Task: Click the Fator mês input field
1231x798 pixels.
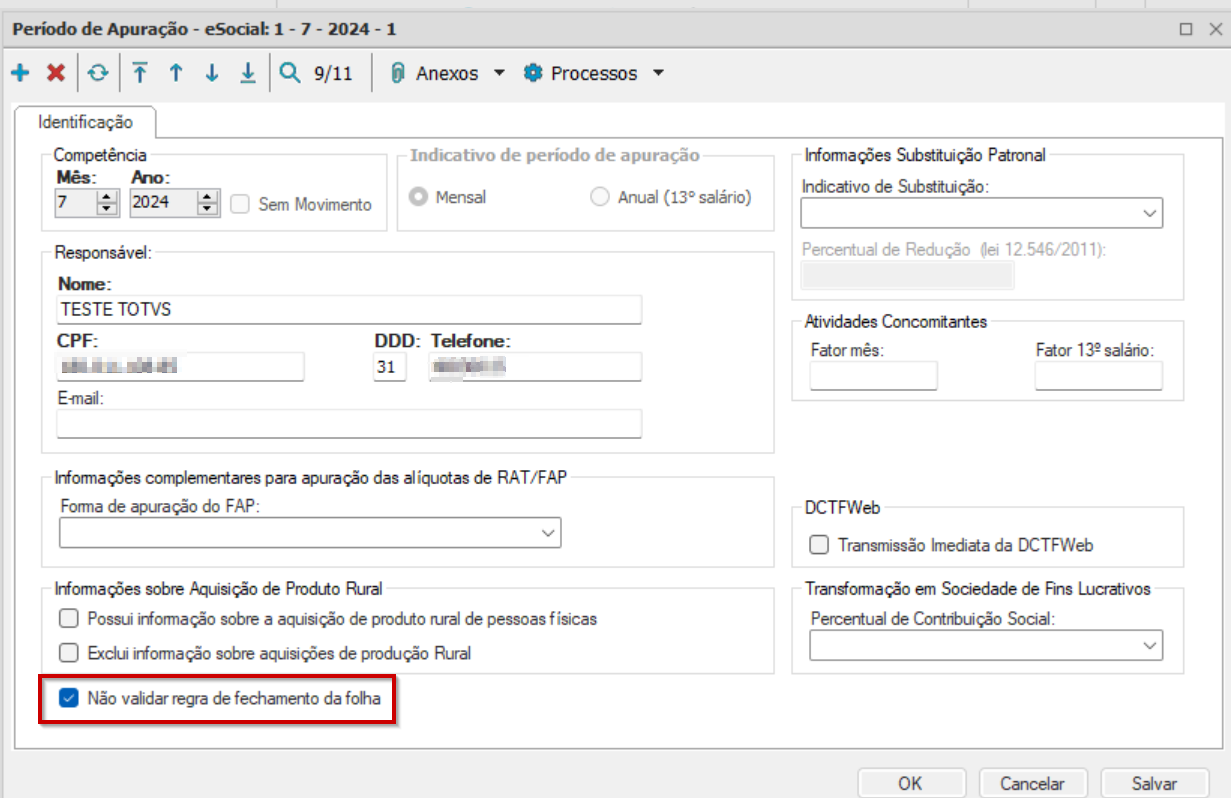Action: click(874, 376)
